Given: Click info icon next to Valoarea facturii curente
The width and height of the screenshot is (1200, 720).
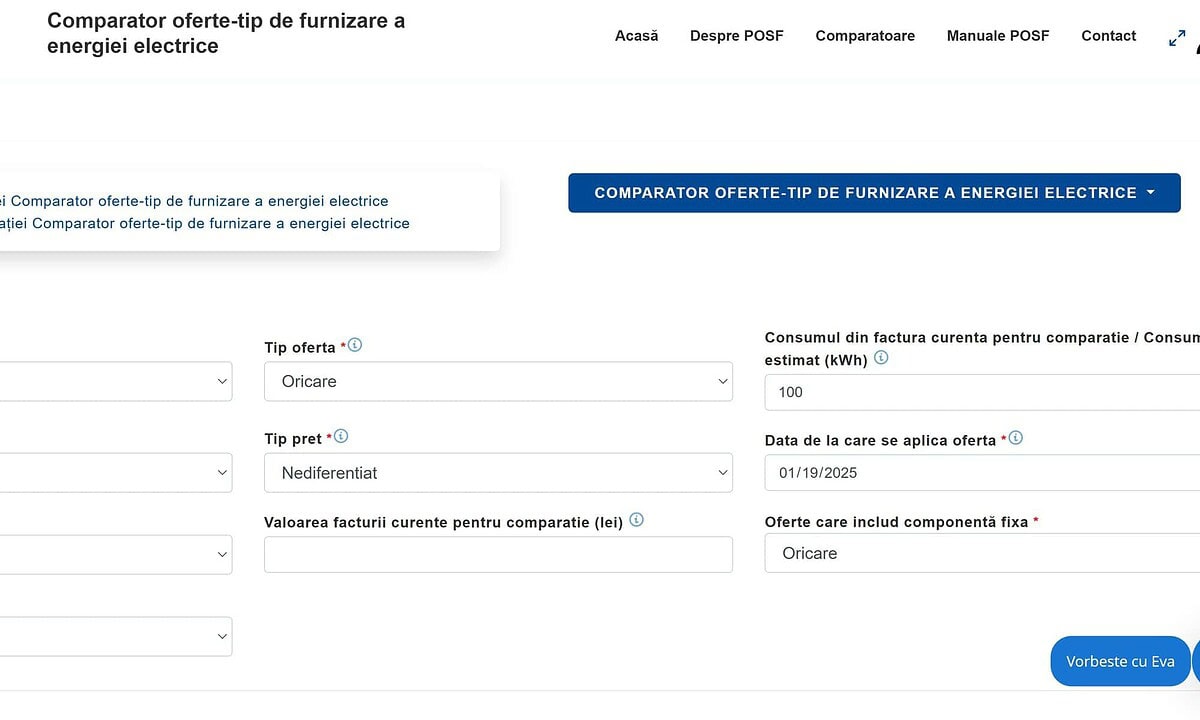Looking at the screenshot, I should 637,520.
